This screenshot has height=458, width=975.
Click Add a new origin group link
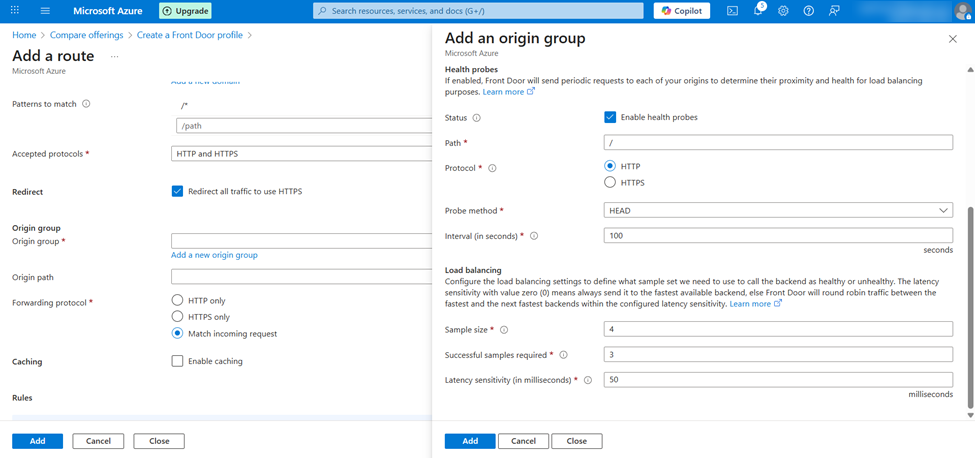[214, 255]
